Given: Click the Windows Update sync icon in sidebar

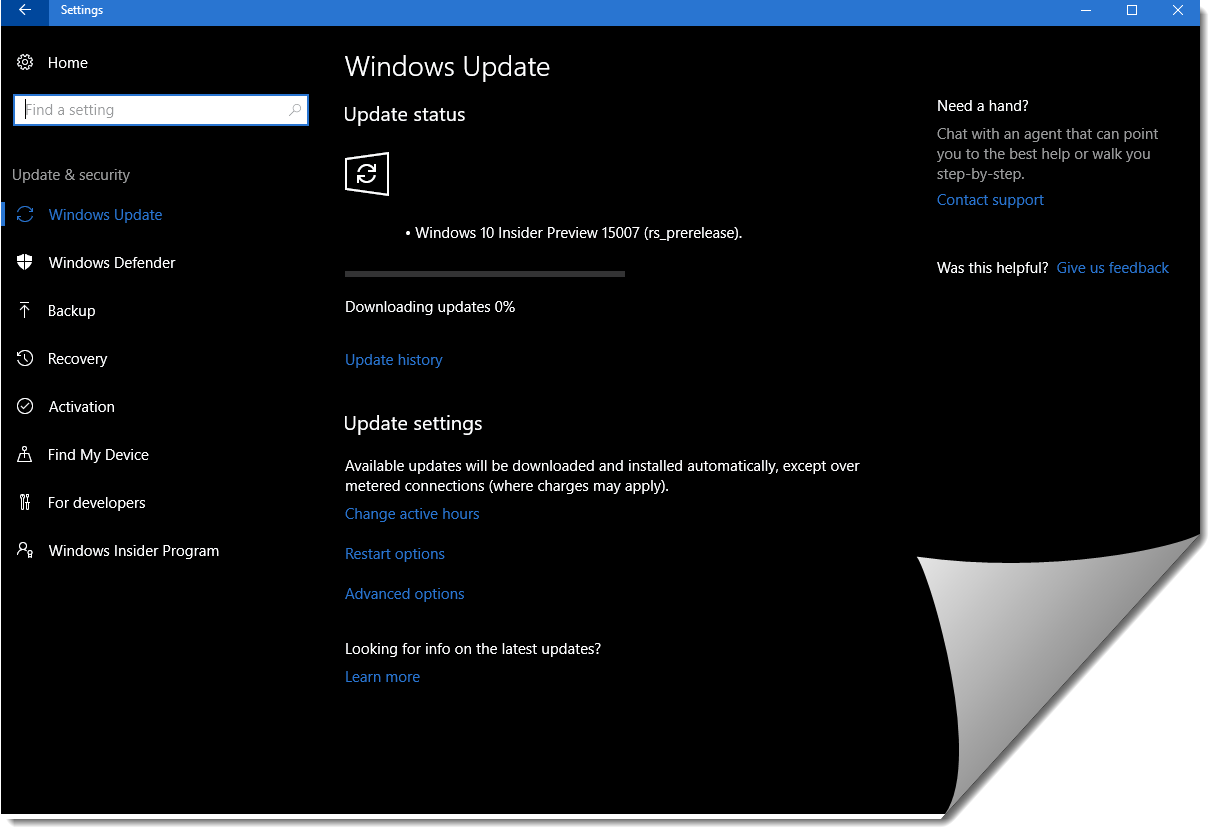Looking at the screenshot, I should point(25,215).
